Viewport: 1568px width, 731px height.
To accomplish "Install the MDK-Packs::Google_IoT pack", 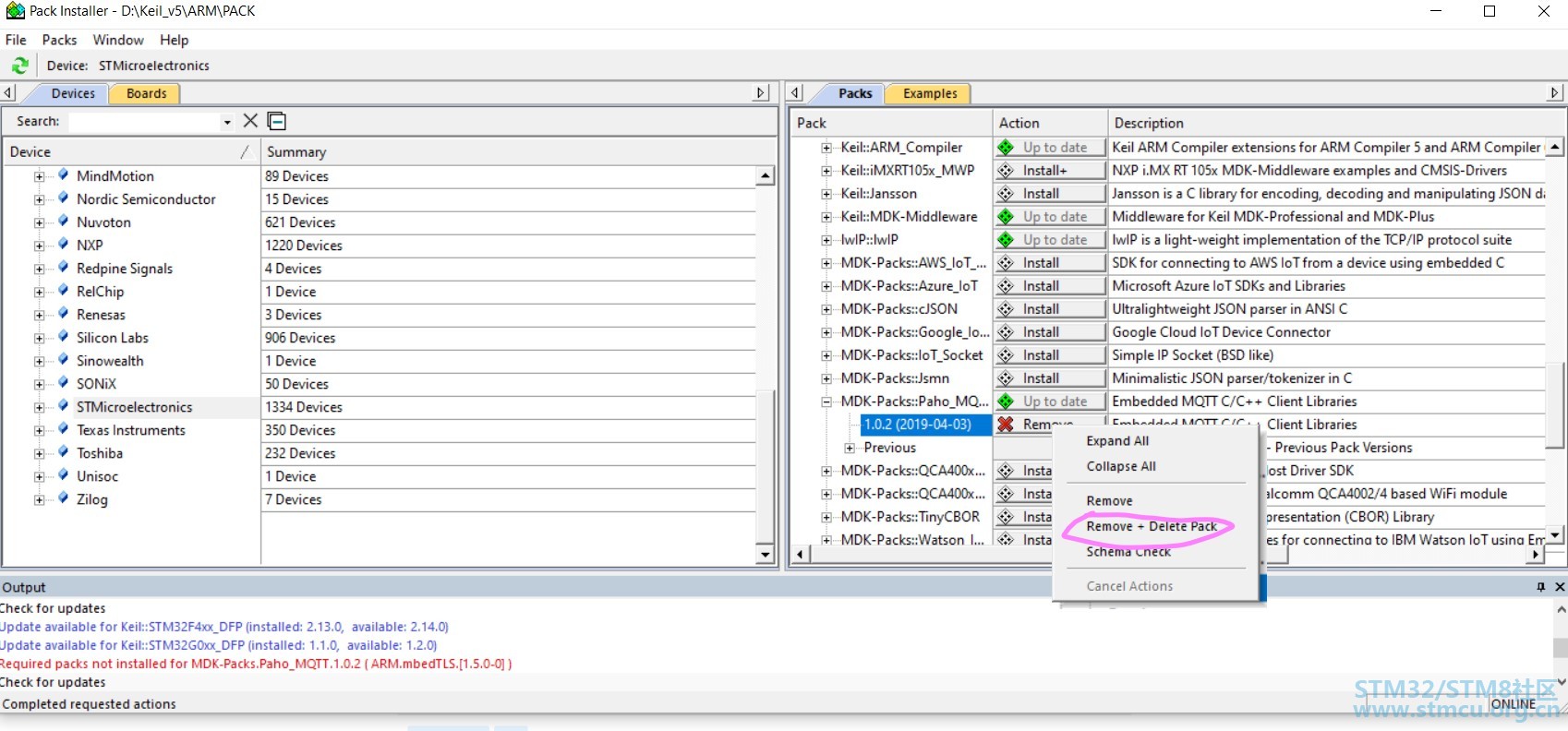I will pyautogui.click(x=1050, y=332).
